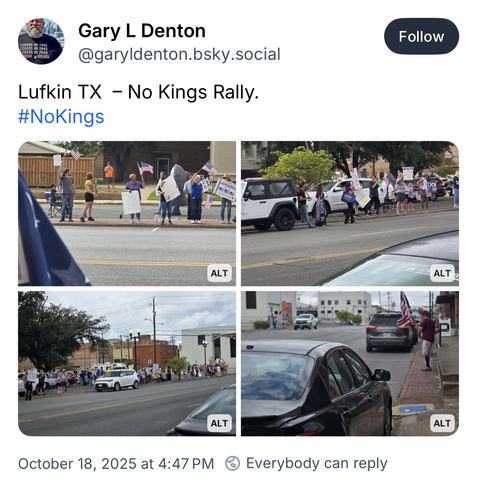Open photo of man waving flag on sidewalk

pos(350,363)
